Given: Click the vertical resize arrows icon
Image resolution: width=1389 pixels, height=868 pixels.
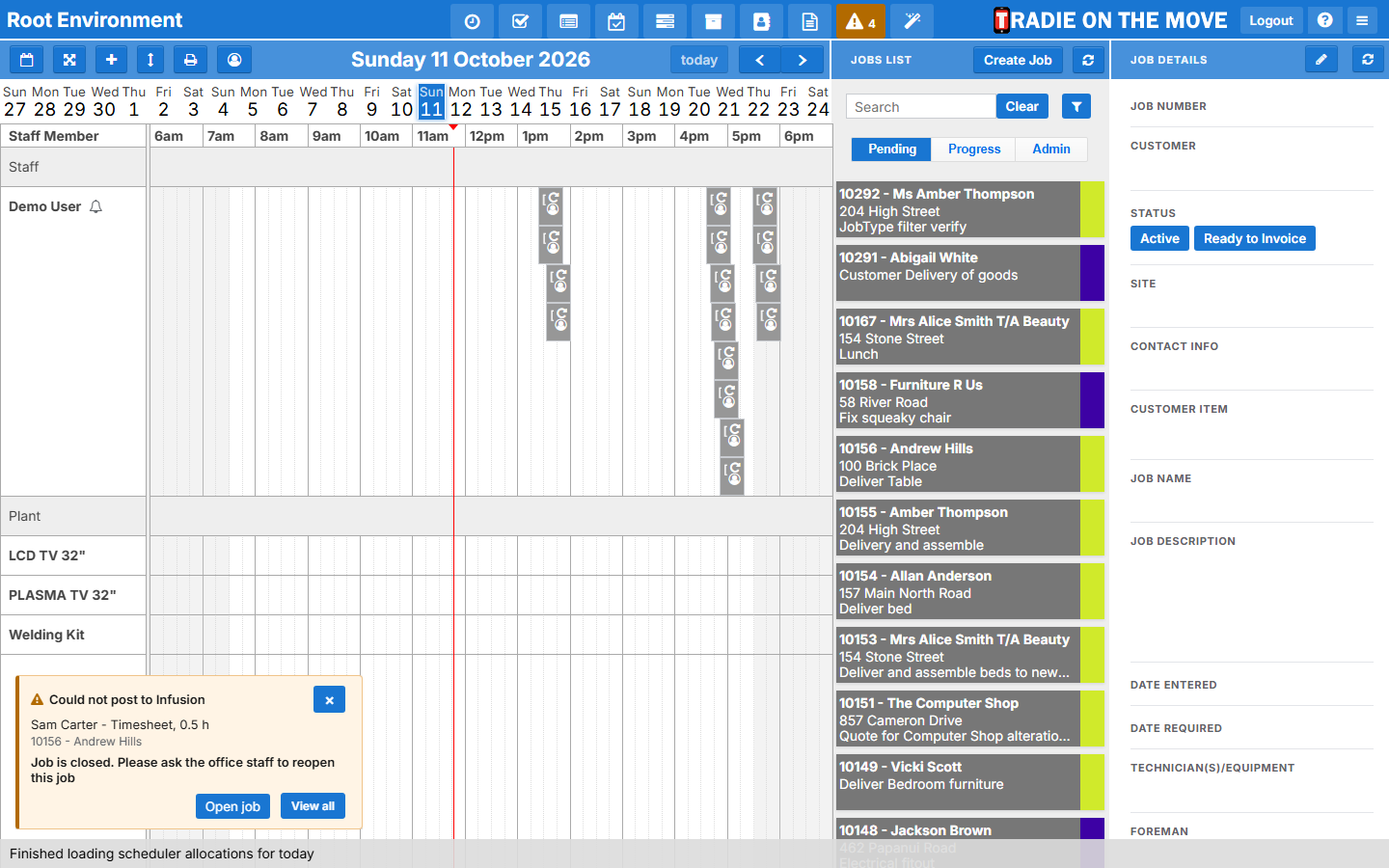Looking at the screenshot, I should 150,60.
